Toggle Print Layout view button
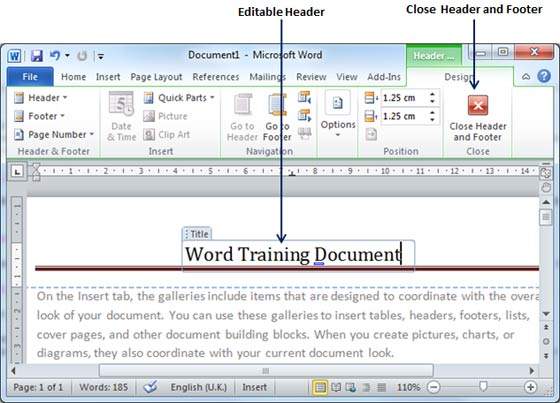Screen dimensions: 560x403 (320, 387)
